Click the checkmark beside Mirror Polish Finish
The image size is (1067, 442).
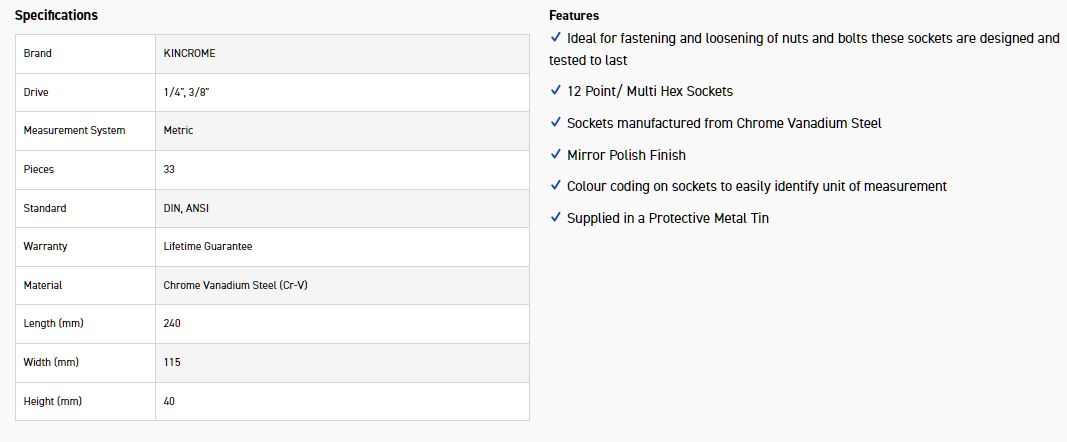pyautogui.click(x=556, y=155)
